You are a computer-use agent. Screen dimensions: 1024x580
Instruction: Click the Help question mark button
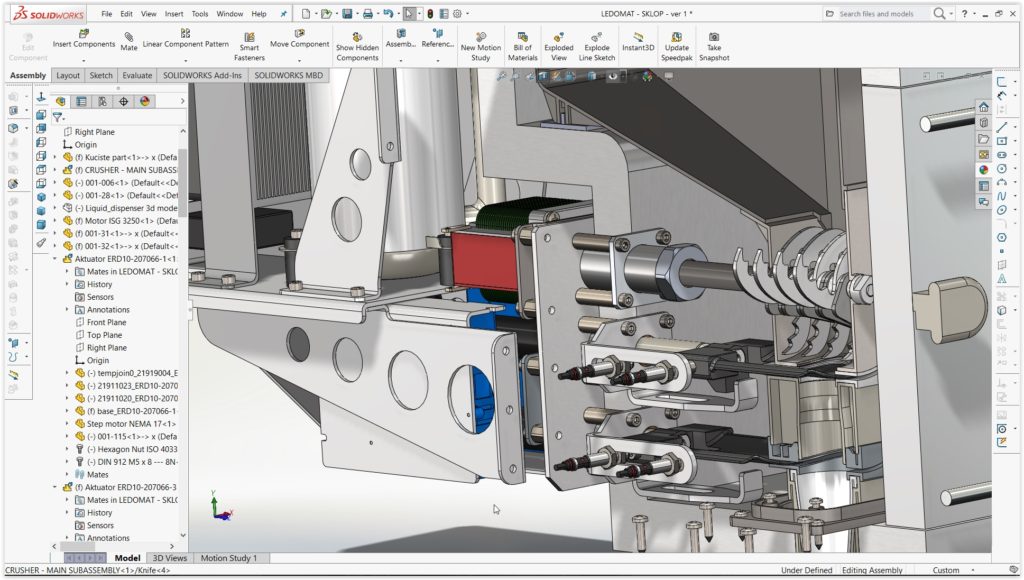964,13
